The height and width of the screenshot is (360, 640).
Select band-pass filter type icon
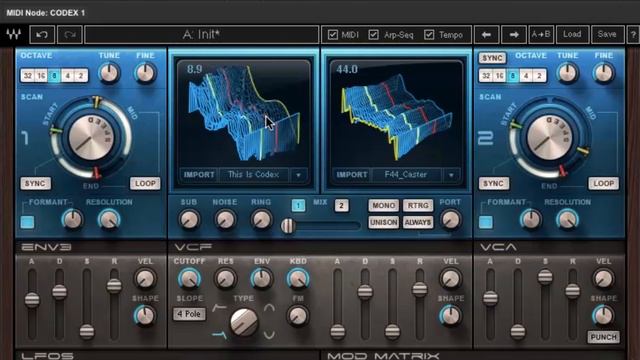coord(269,307)
